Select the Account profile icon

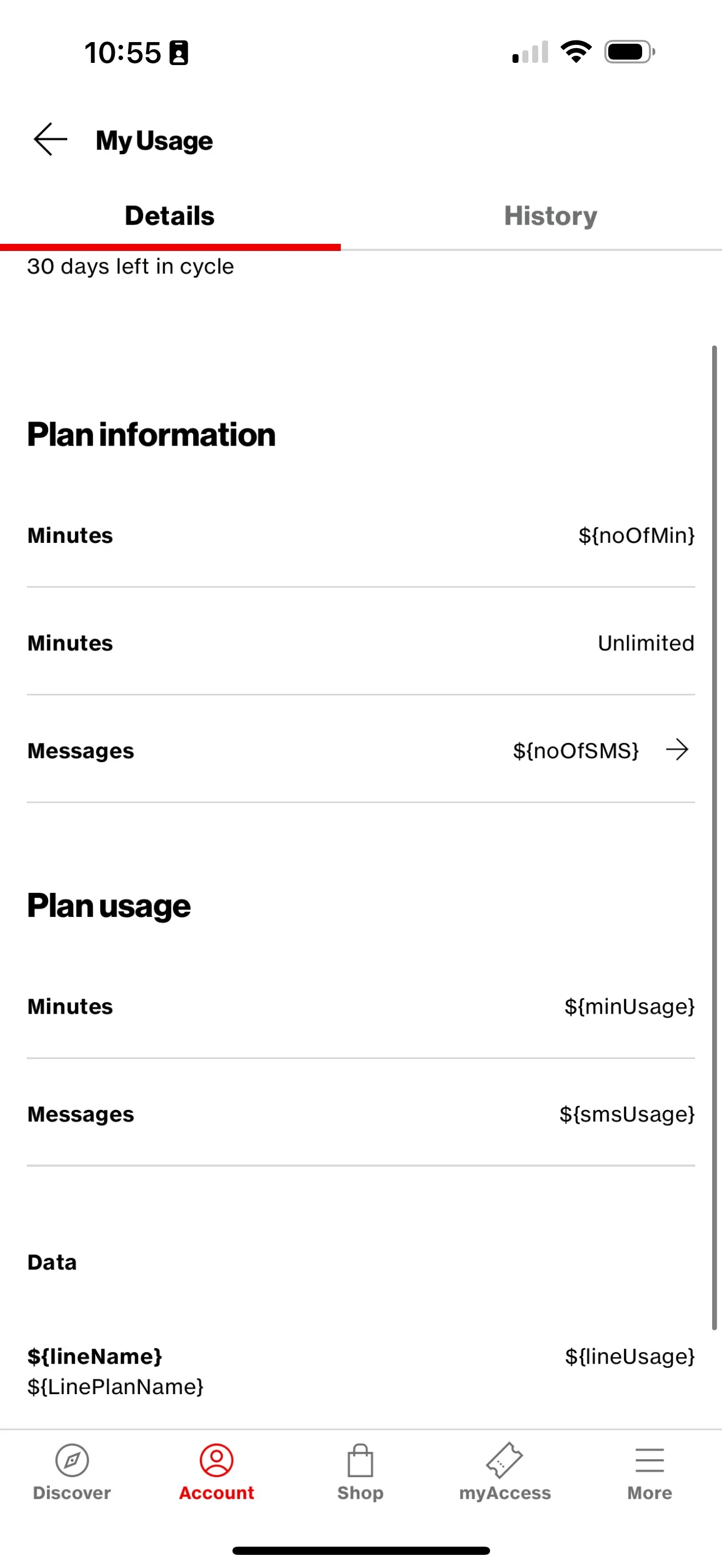coord(216,1460)
